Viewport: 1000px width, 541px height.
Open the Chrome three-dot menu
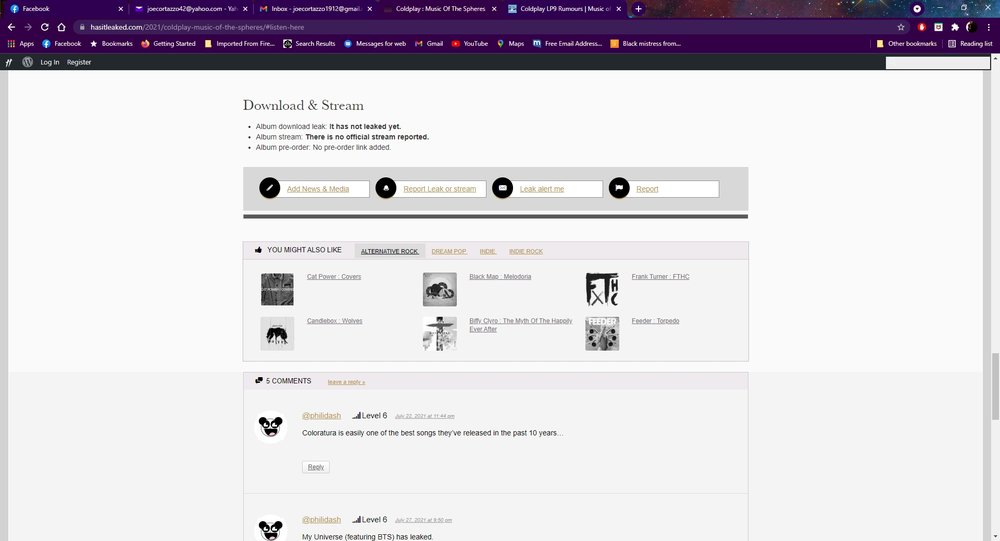tap(989, 27)
